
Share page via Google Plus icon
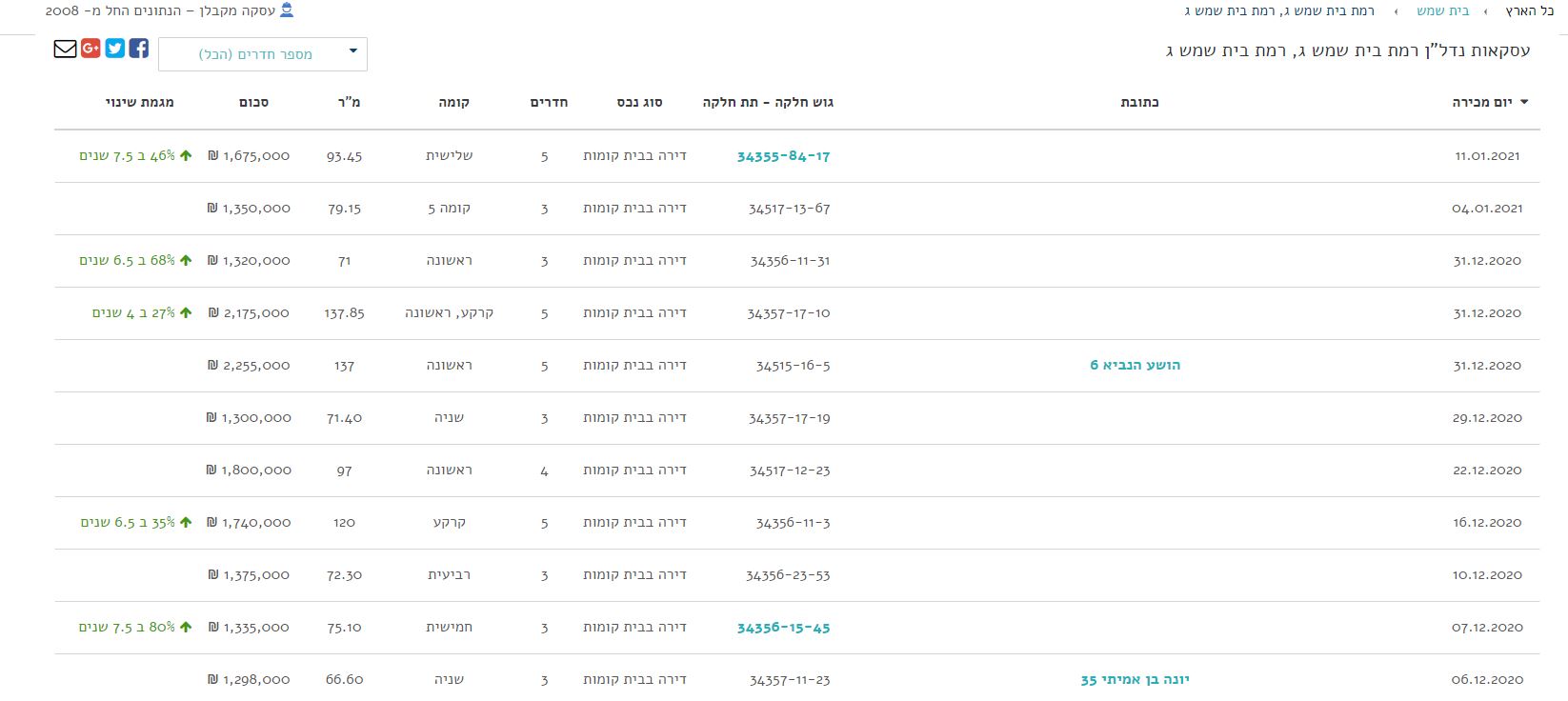(90, 49)
